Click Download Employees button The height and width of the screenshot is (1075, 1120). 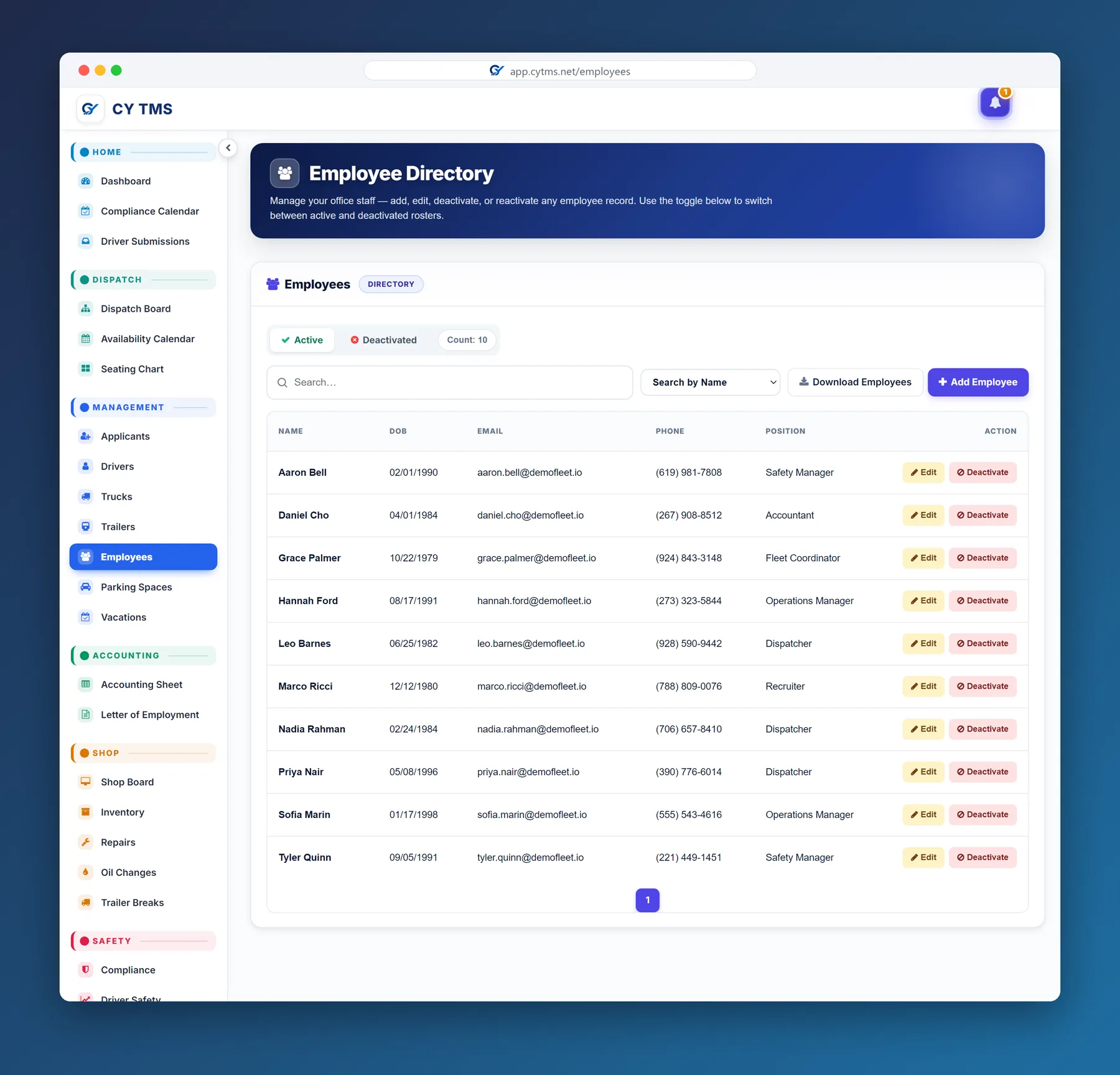coord(855,382)
